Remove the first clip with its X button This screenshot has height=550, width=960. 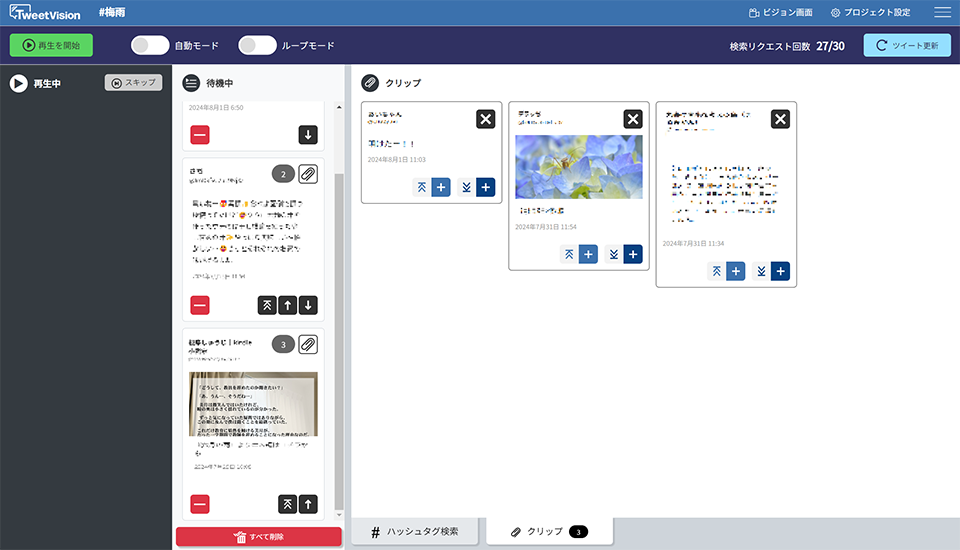click(x=485, y=119)
